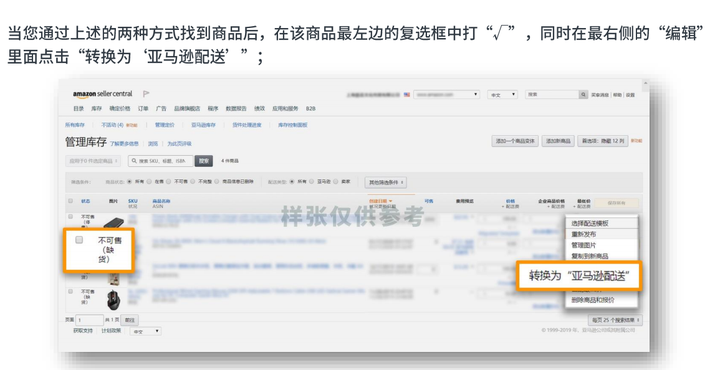
Task: Open the power bank product thumbnail
Action: pyautogui.click(x=113, y=223)
